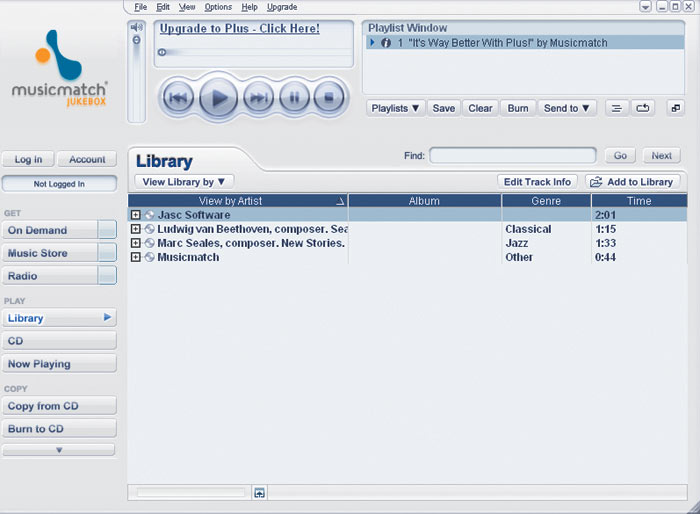Open the Options menu
This screenshot has height=514, width=700.
218,7
